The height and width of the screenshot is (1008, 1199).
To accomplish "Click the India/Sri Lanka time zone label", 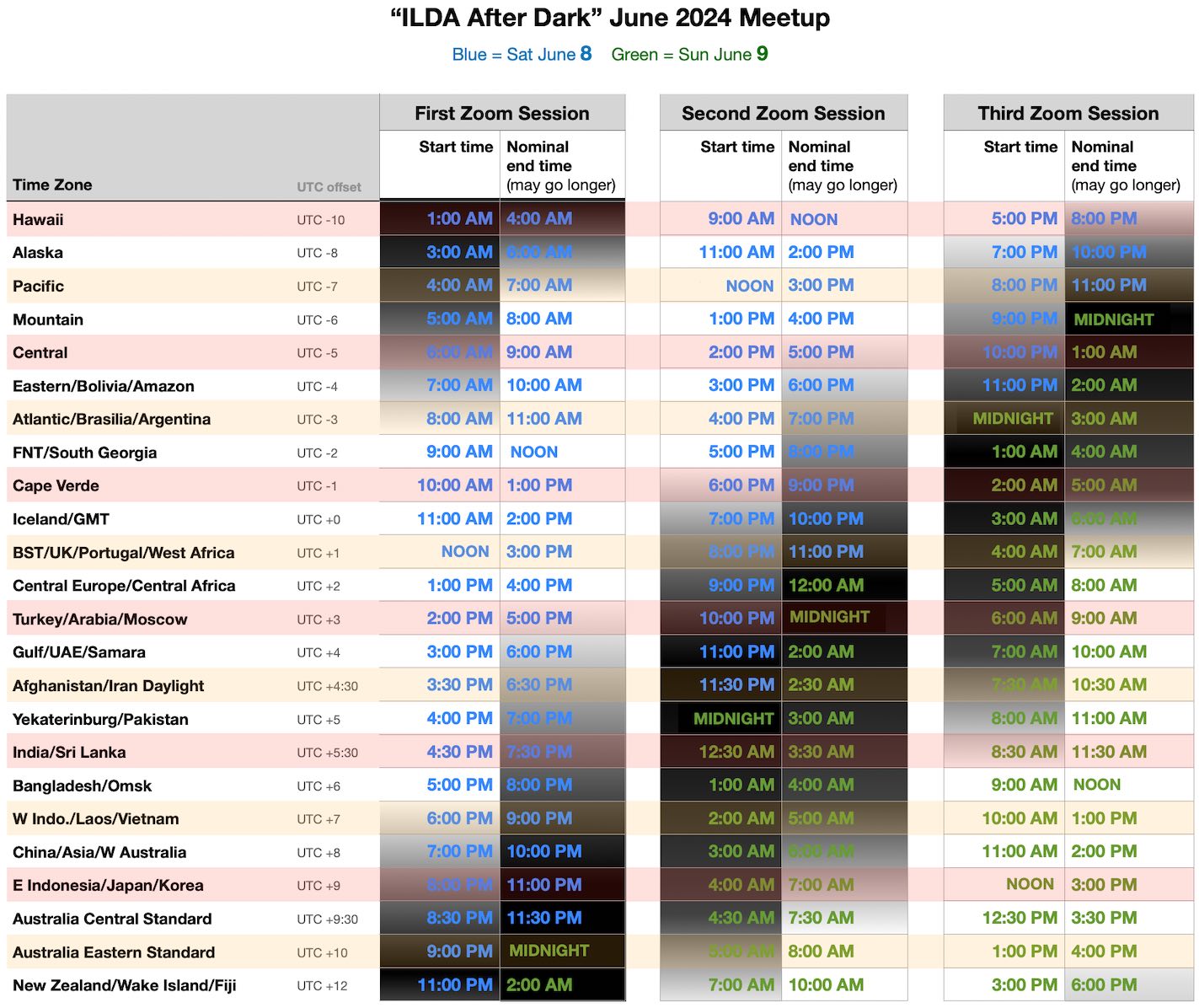I will tap(69, 752).
